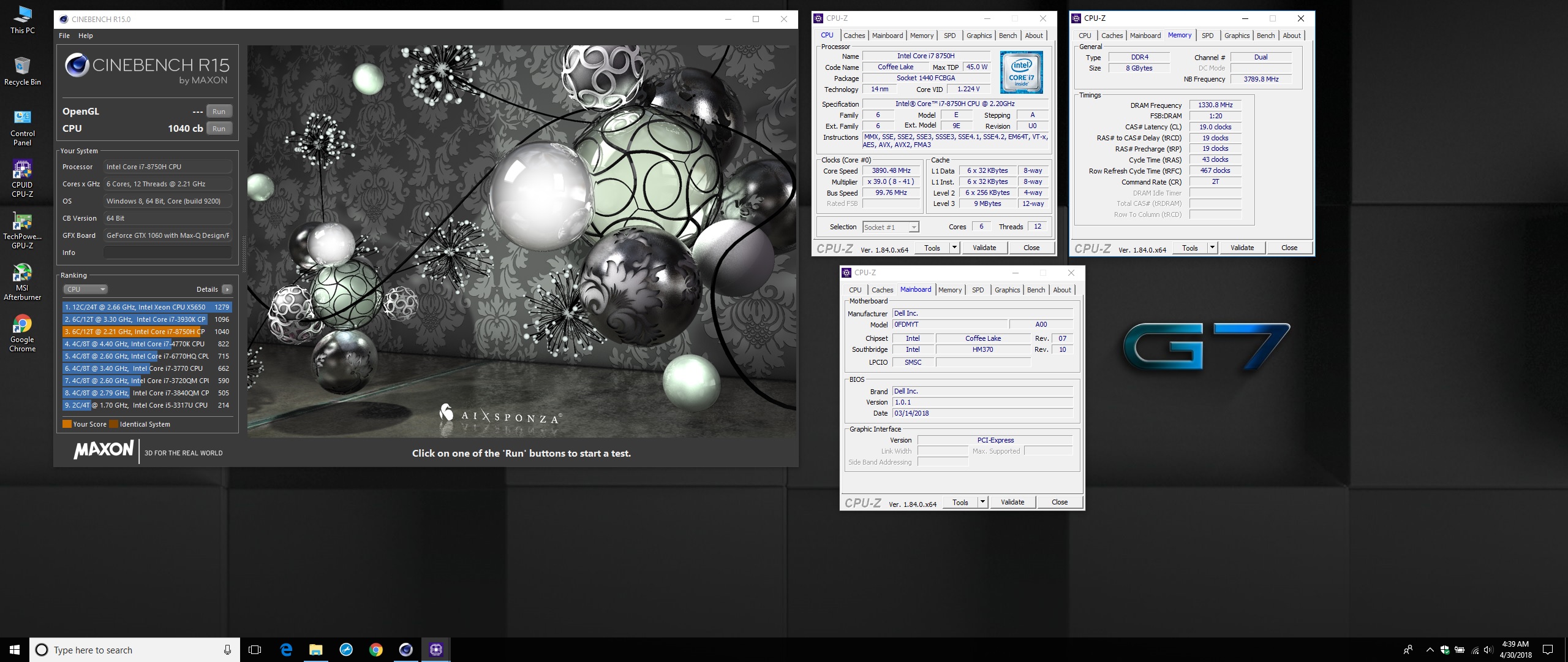This screenshot has width=1568, height=662.
Task: Click the Cinebench R15 logo icon
Action: point(77,66)
